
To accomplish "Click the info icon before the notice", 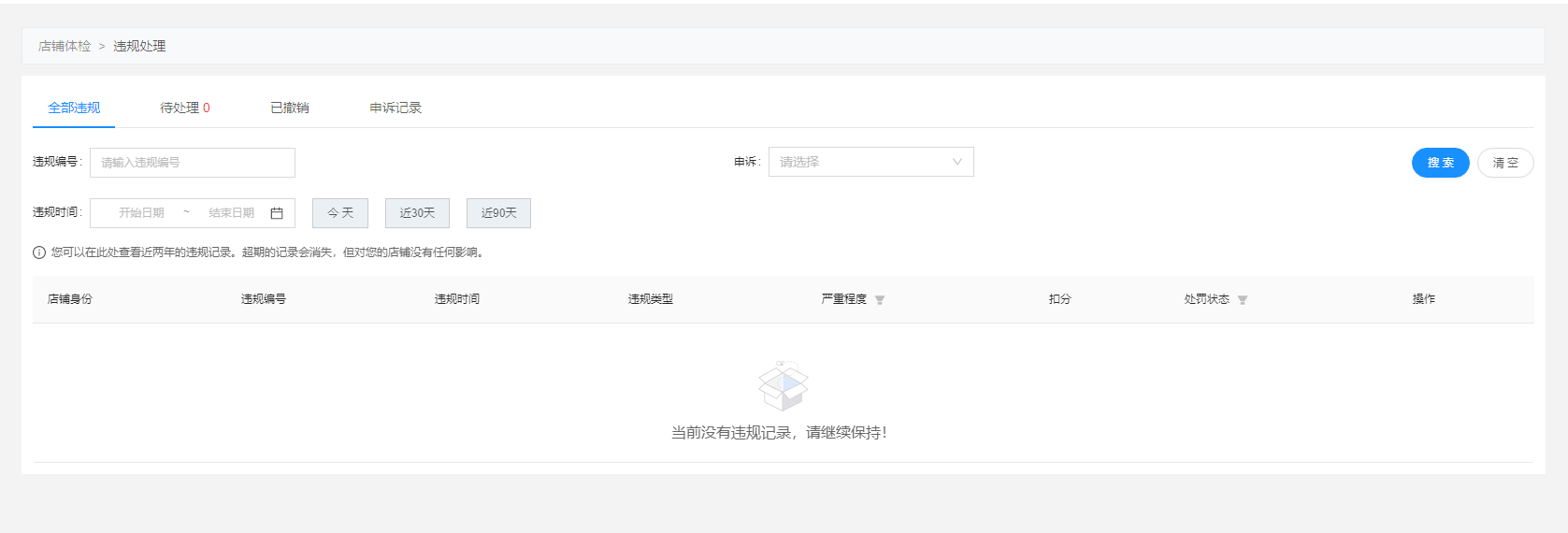I will pos(39,252).
